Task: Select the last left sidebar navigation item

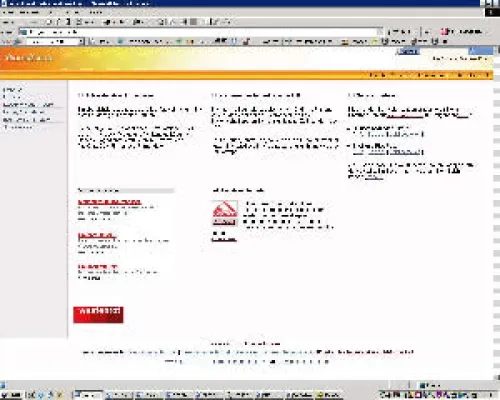Action: pos(17,127)
